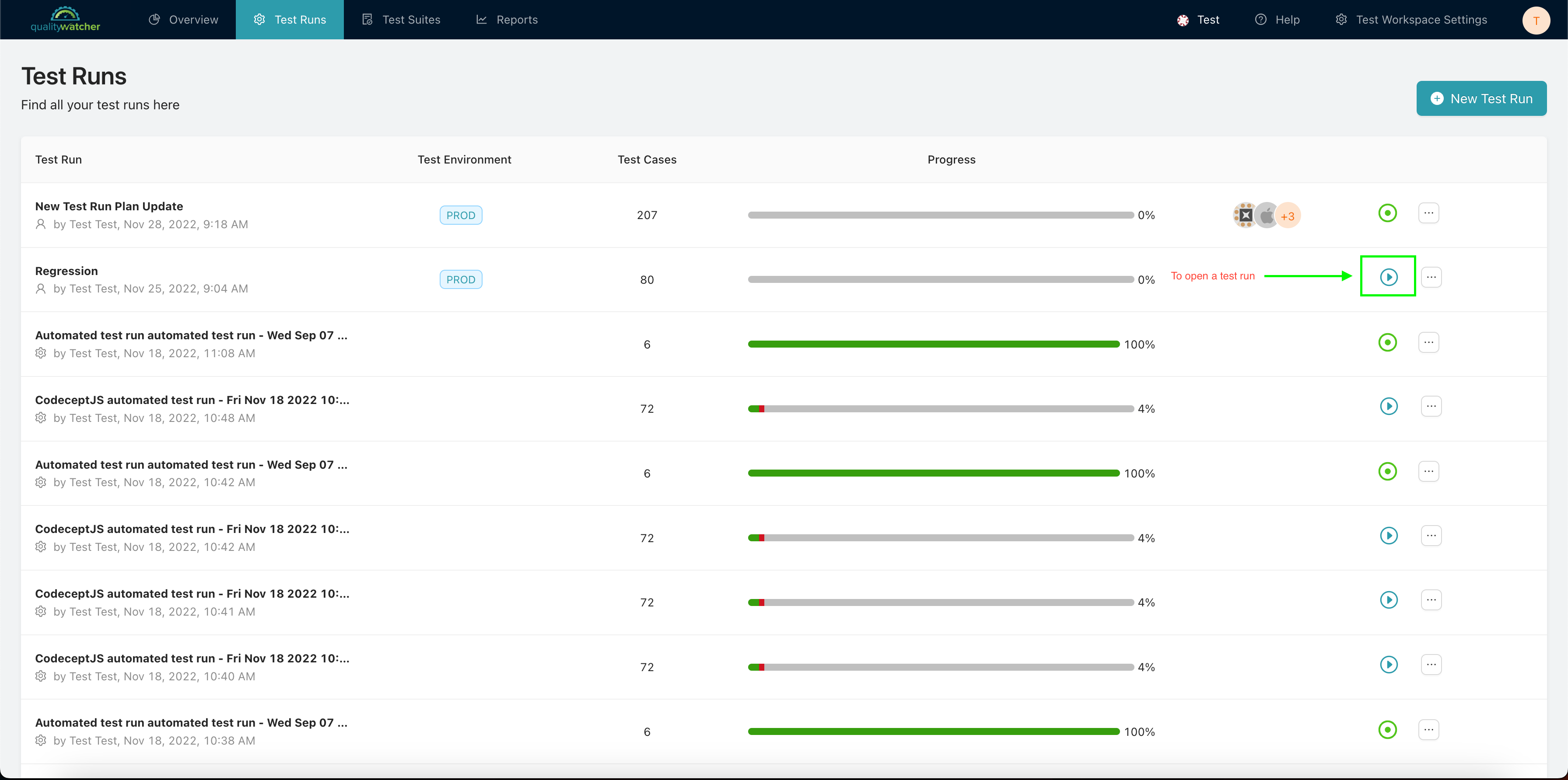1568x780 pixels.
Task: Click the first assignee avatar on New Test Run Plan Update
Action: coord(1245,215)
